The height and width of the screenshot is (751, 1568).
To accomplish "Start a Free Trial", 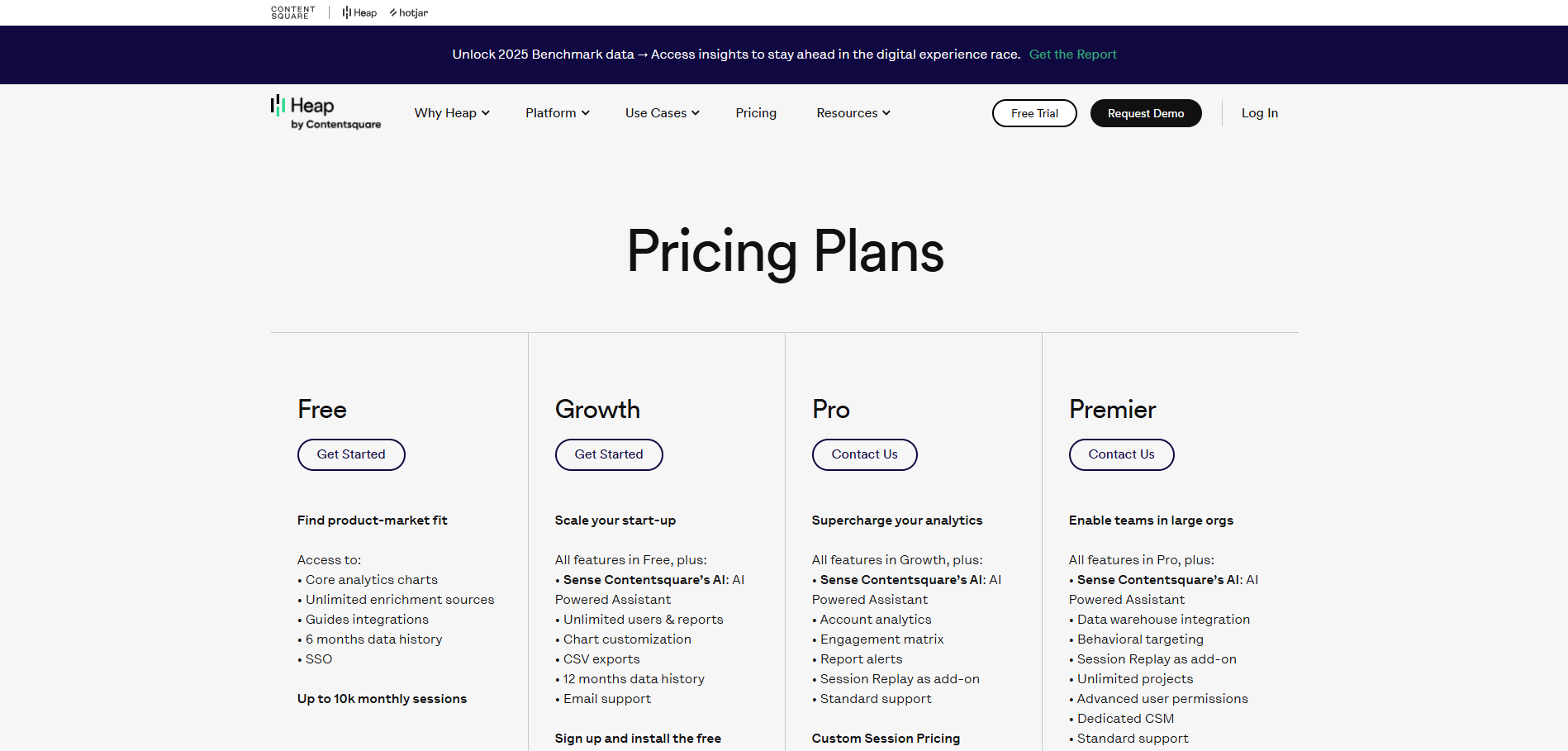I will (x=1034, y=112).
